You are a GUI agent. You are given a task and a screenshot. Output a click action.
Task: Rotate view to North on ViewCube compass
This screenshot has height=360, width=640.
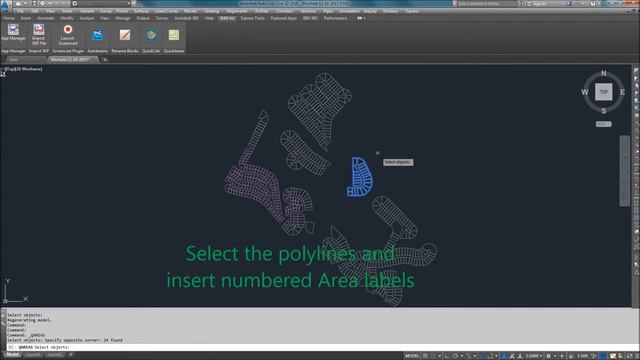(604, 73)
